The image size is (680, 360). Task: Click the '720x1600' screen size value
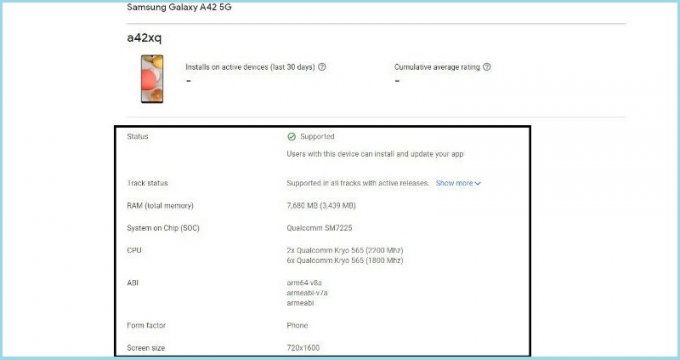point(303,348)
